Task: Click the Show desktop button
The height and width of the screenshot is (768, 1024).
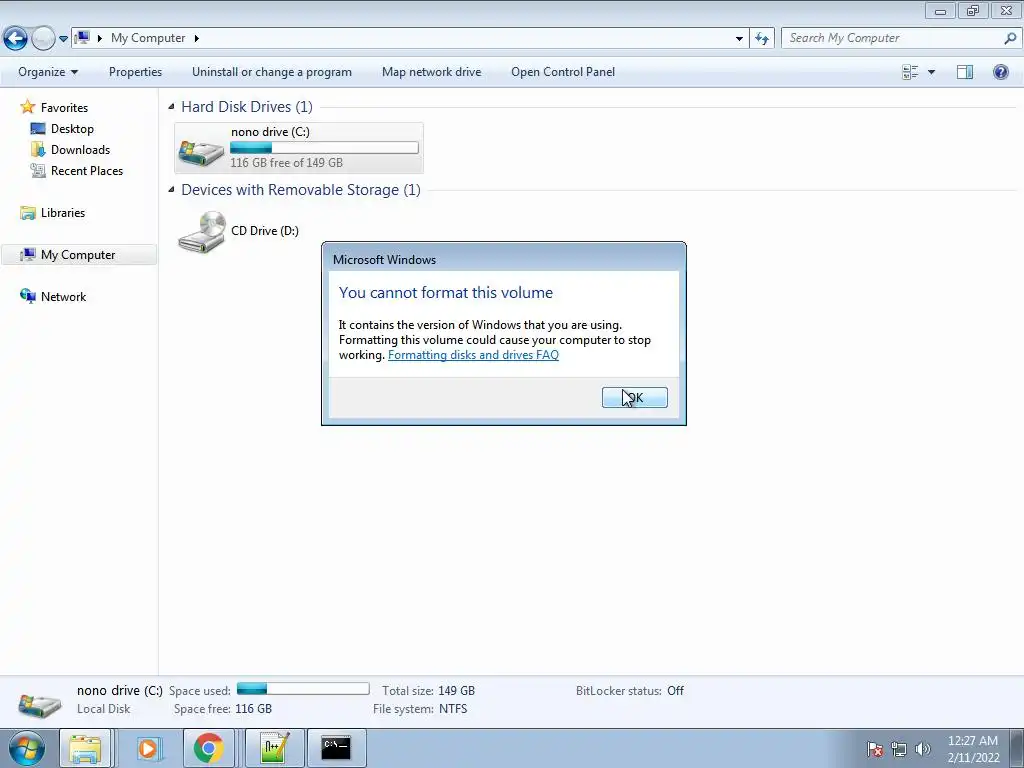Action: tap(1017, 748)
